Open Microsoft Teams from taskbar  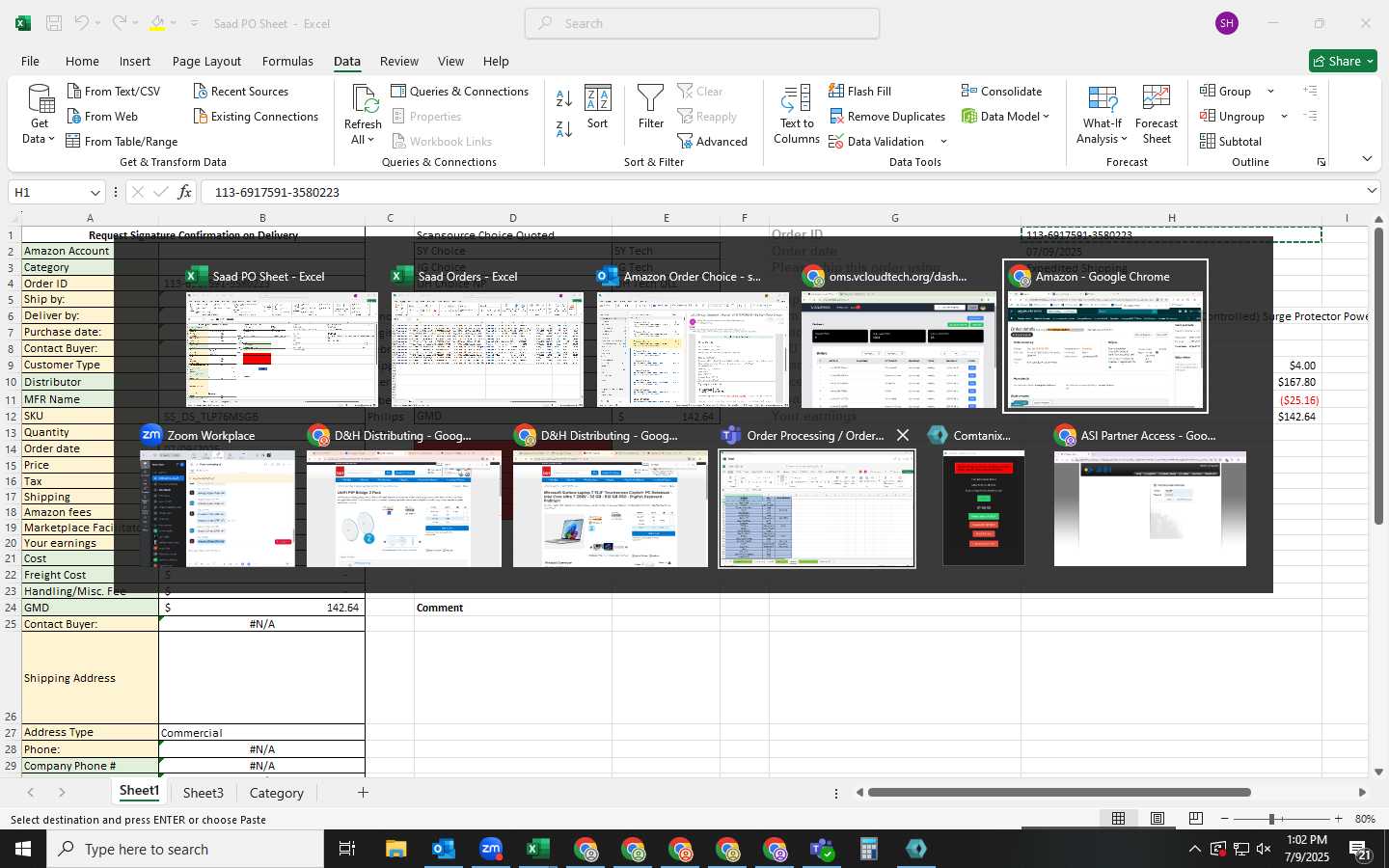tap(822, 849)
